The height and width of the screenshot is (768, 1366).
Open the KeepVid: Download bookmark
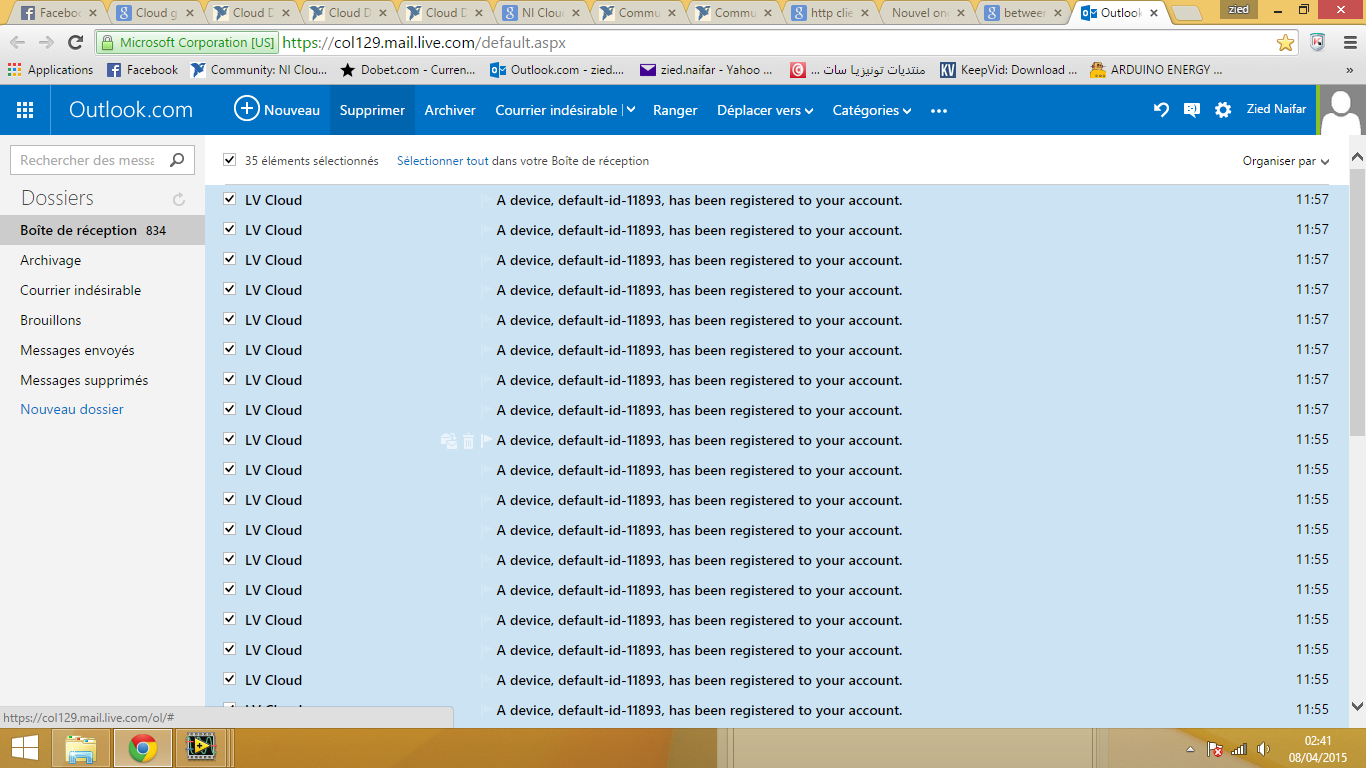1008,70
